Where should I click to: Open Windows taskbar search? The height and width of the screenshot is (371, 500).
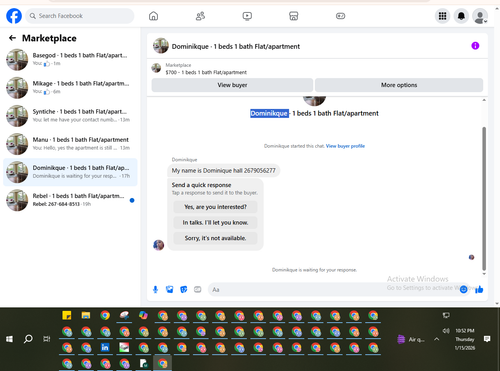click(28, 339)
